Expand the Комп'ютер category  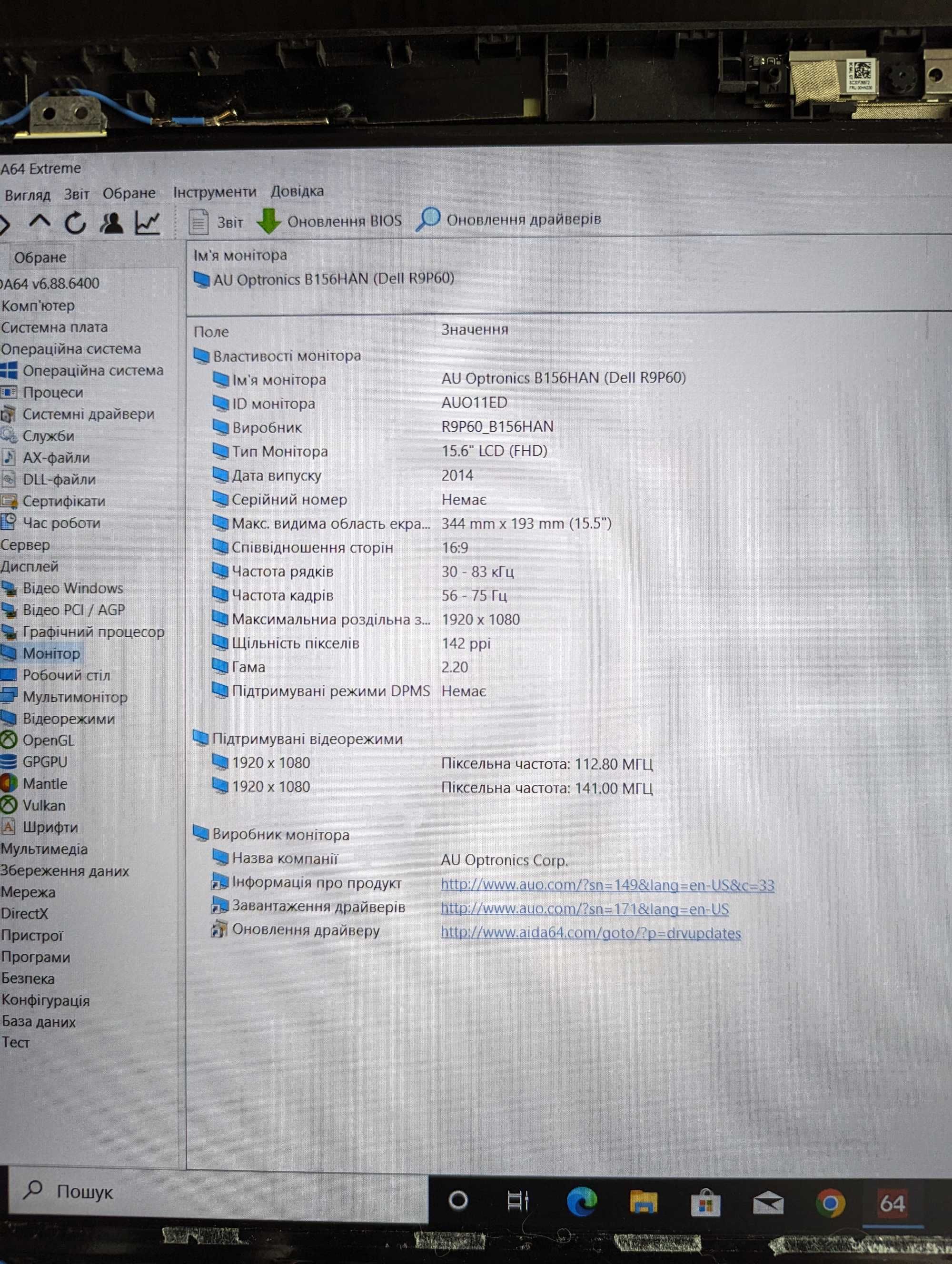click(x=38, y=306)
